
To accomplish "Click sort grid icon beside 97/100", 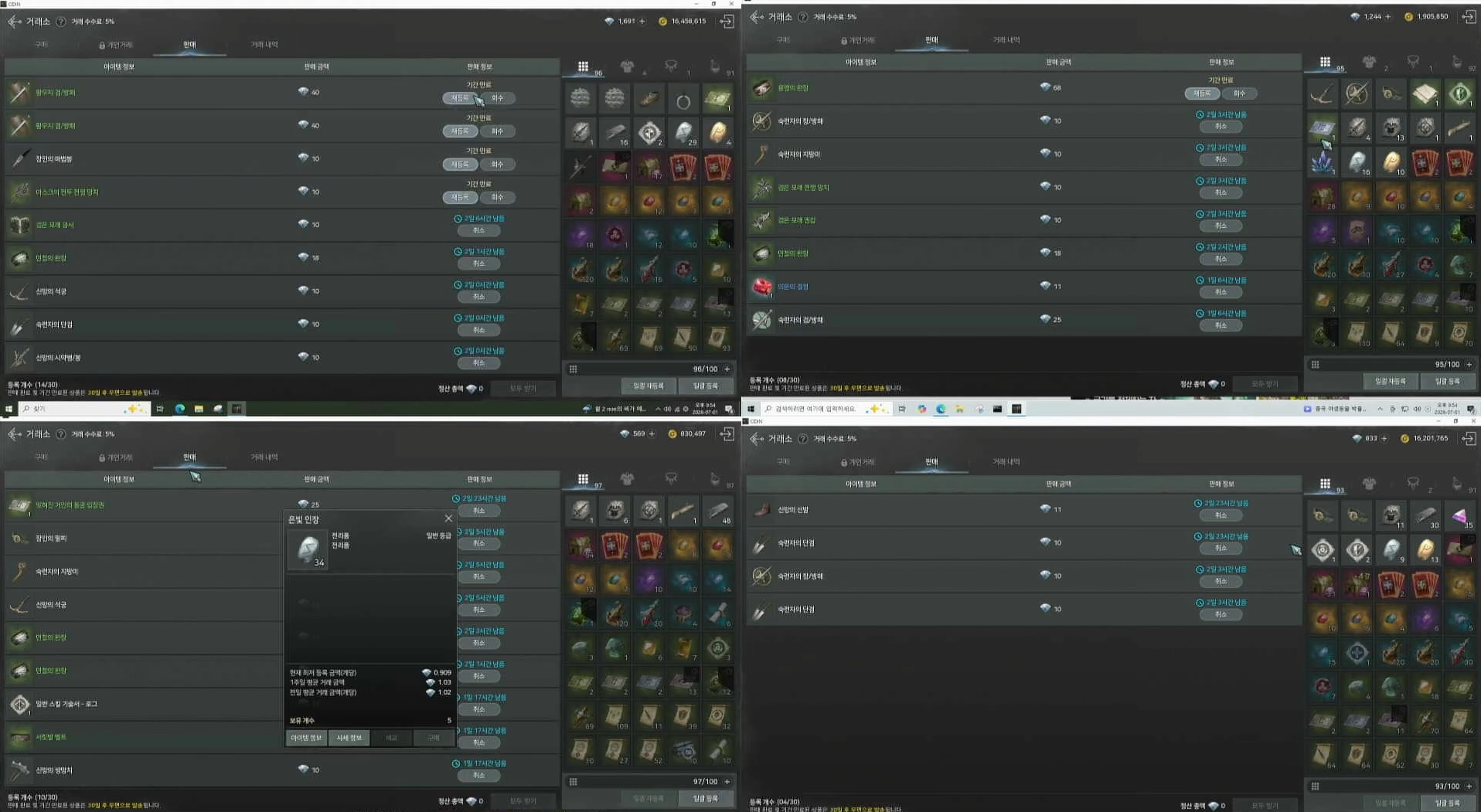I will click(574, 782).
